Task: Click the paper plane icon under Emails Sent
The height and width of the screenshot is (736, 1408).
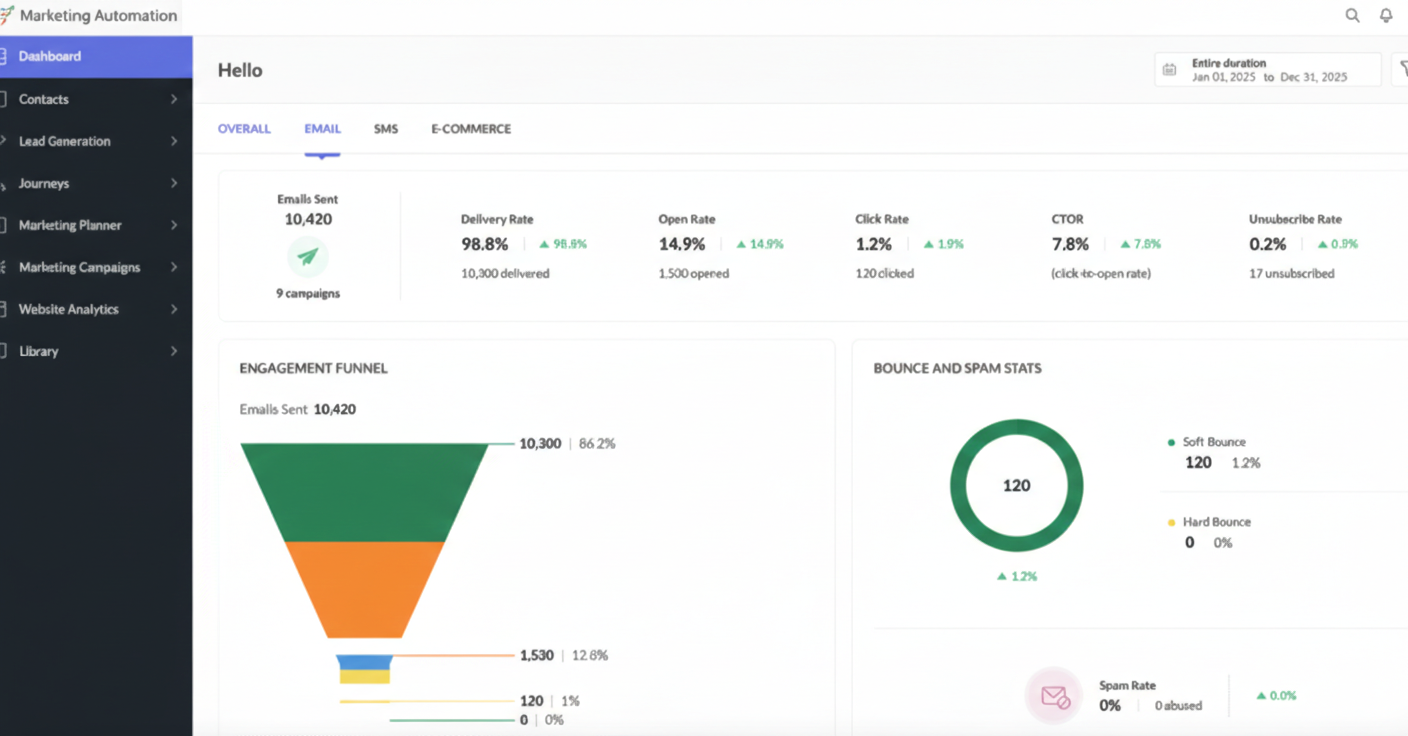Action: (308, 258)
